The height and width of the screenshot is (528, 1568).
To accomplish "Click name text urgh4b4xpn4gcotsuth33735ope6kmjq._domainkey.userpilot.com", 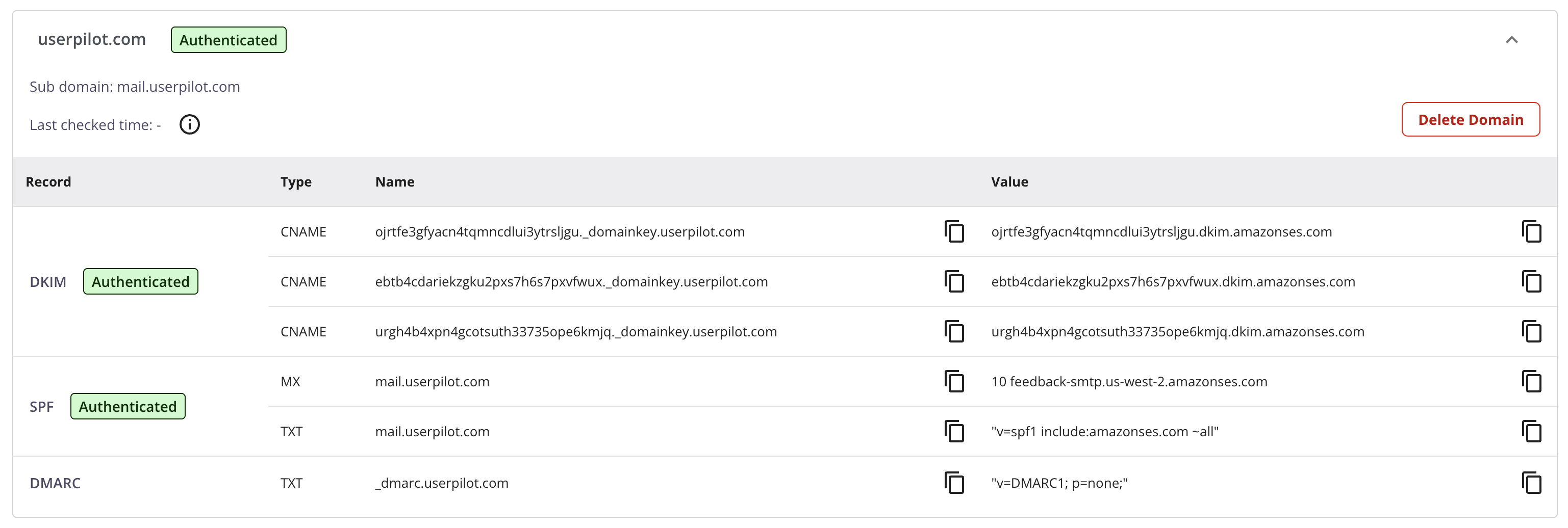I will click(x=576, y=331).
